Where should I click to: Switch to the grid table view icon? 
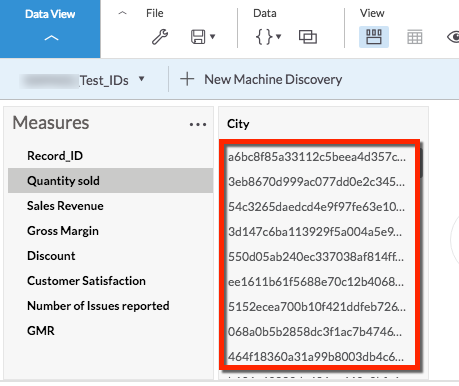click(415, 37)
